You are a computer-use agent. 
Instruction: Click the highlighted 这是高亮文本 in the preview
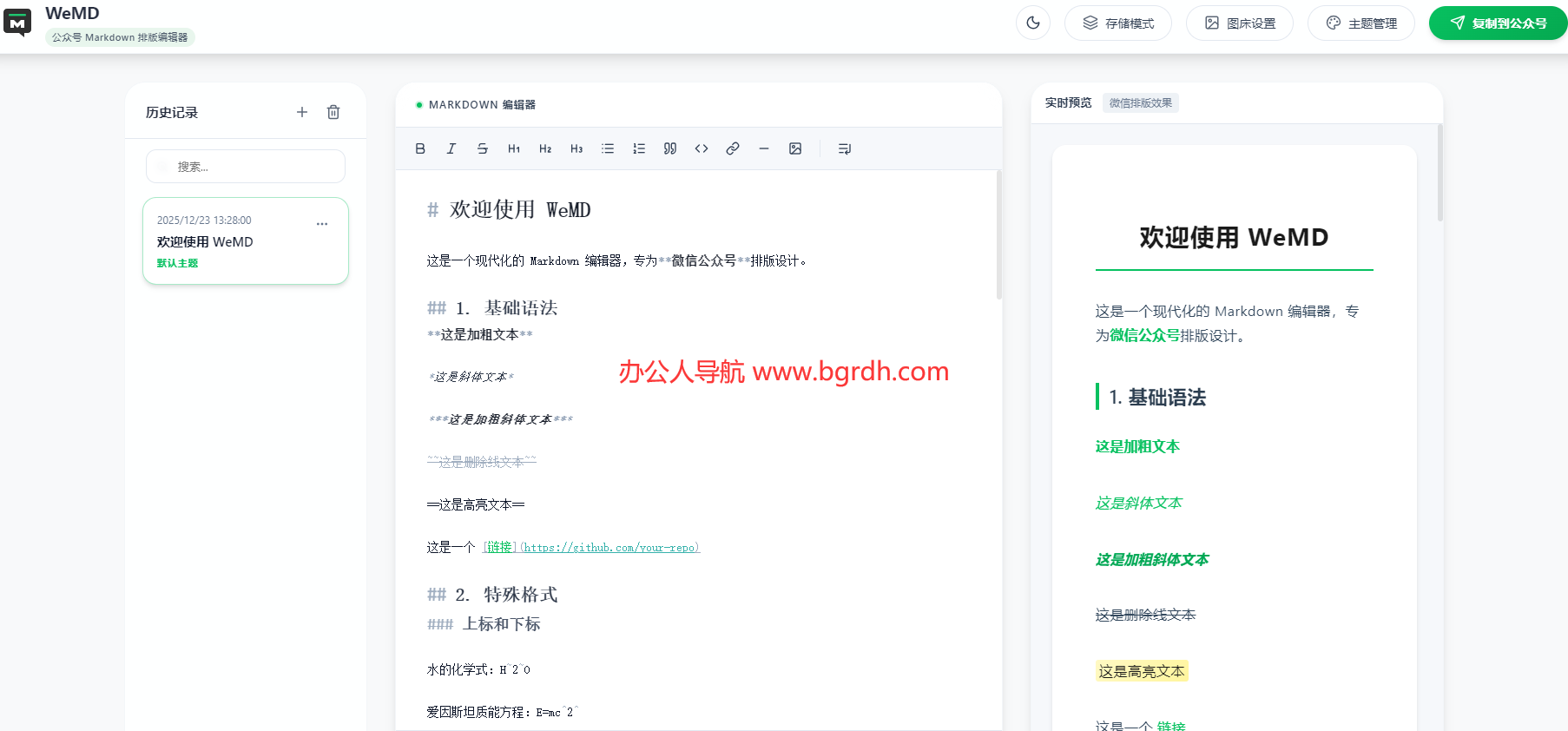pyautogui.click(x=1142, y=671)
